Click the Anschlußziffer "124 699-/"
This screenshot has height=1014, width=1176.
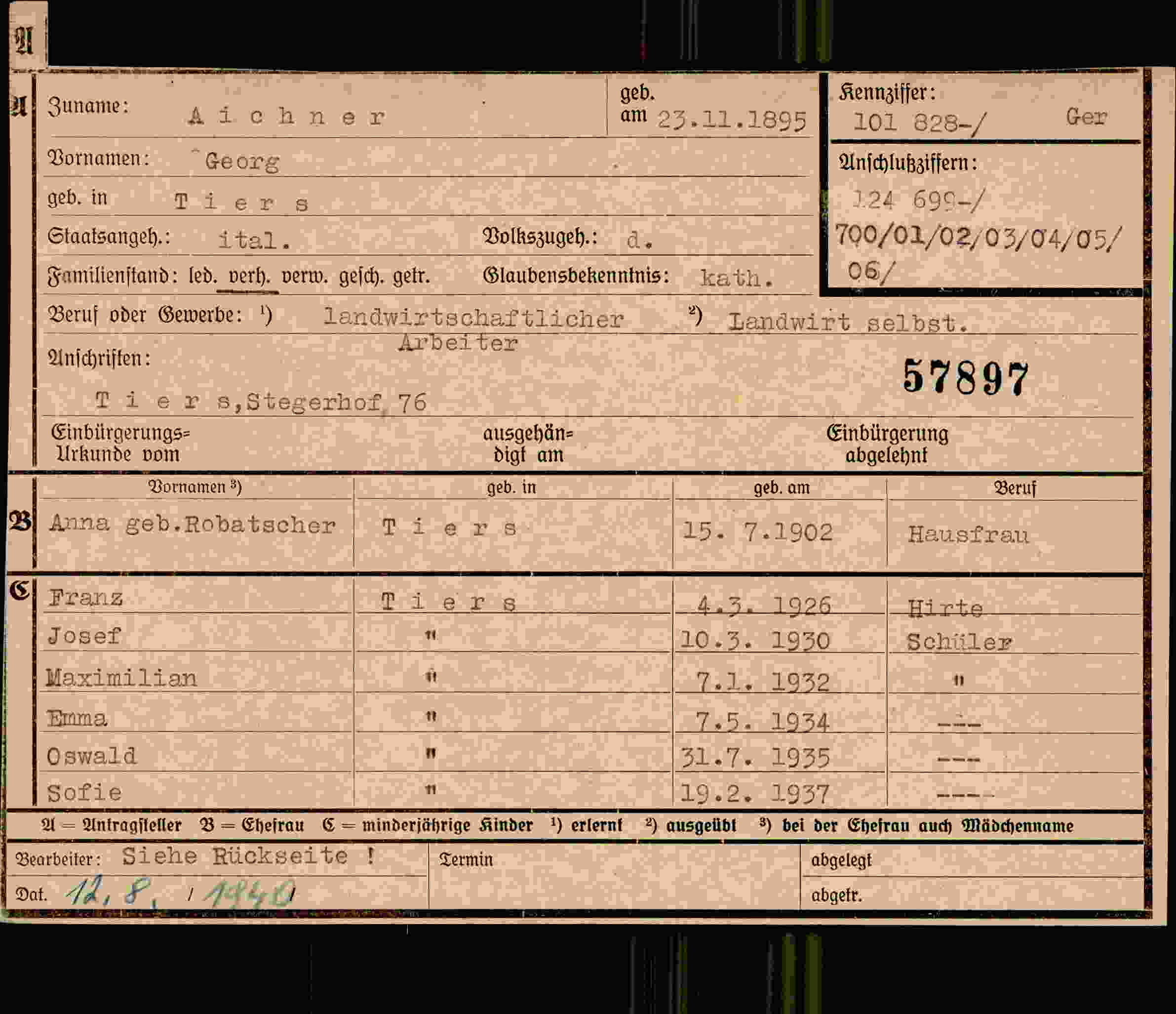tap(918, 201)
